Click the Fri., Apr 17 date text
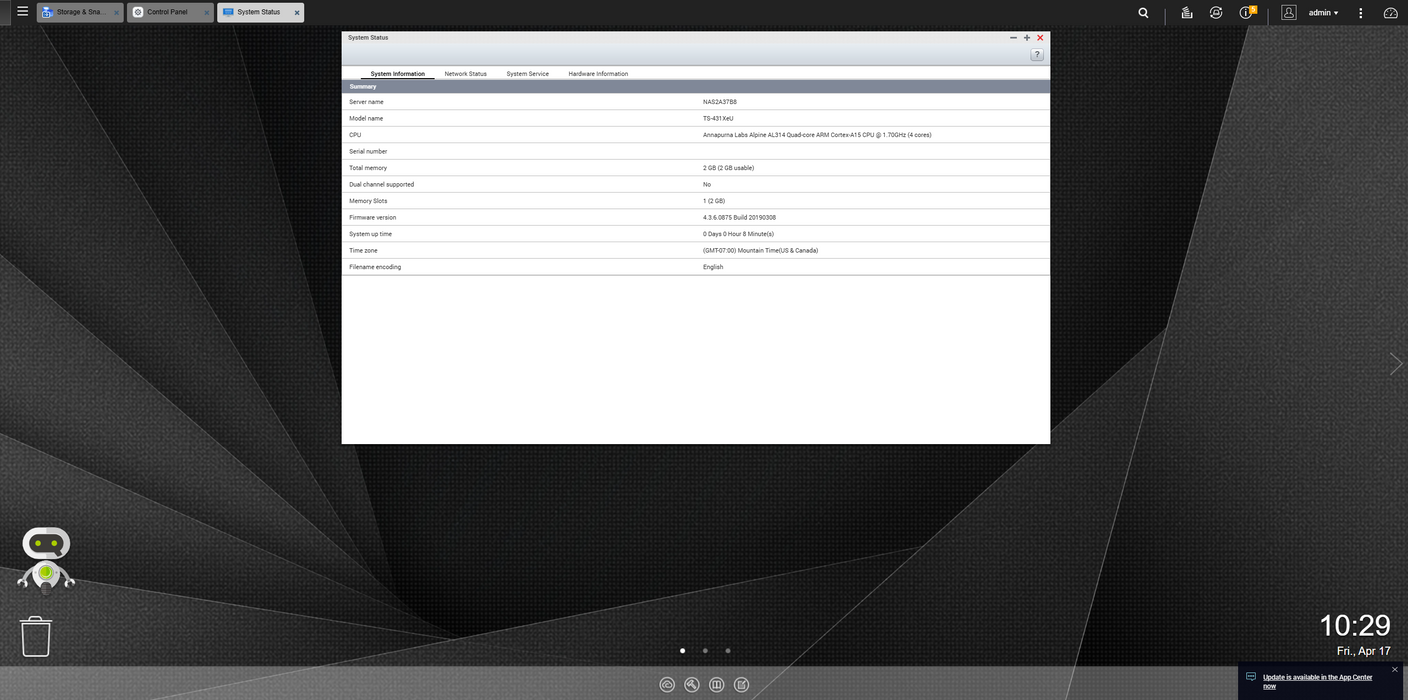The height and width of the screenshot is (700, 1408). [1363, 651]
